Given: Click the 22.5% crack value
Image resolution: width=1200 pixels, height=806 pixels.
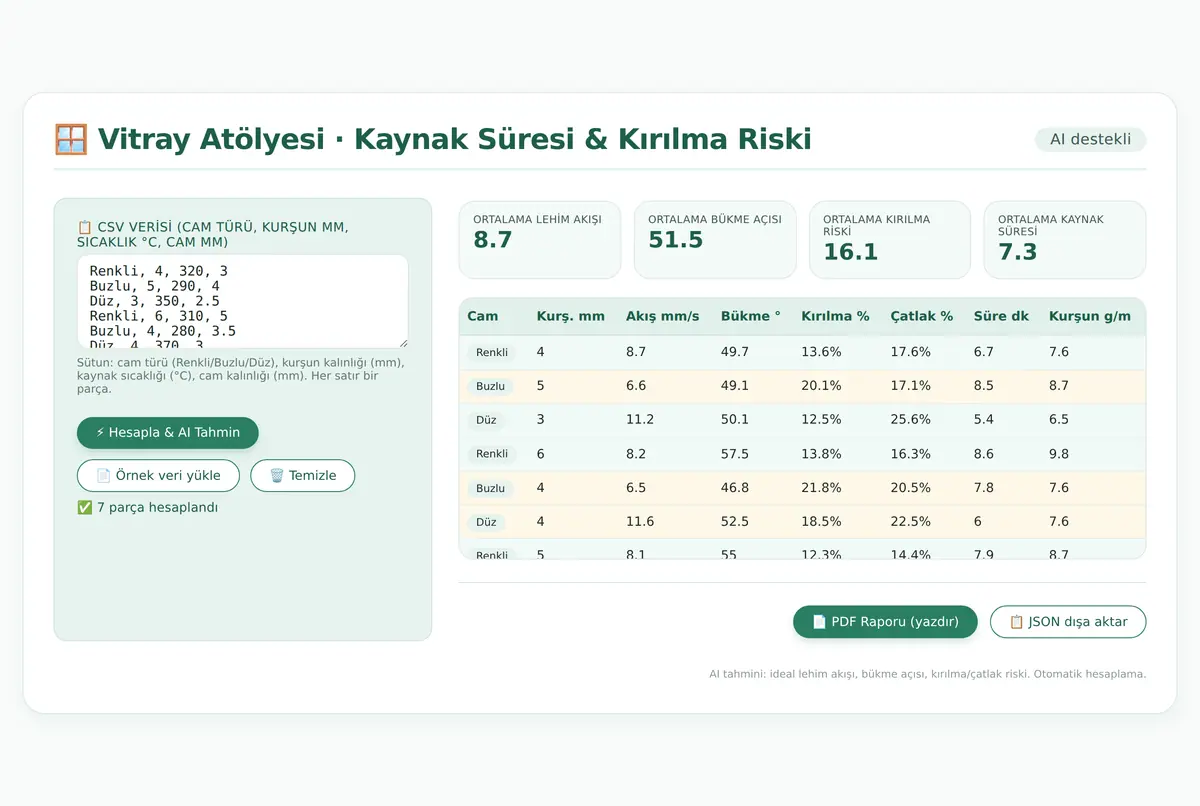Looking at the screenshot, I should (911, 522).
